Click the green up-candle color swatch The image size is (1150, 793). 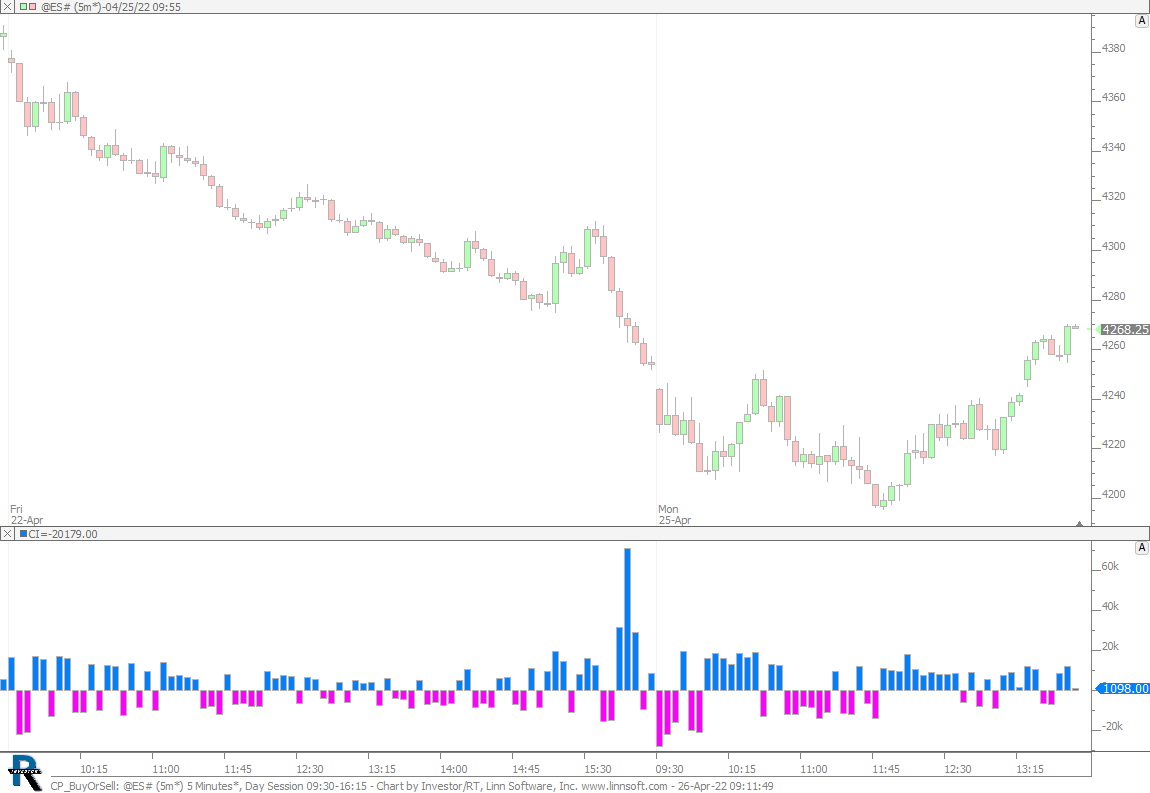[23, 7]
